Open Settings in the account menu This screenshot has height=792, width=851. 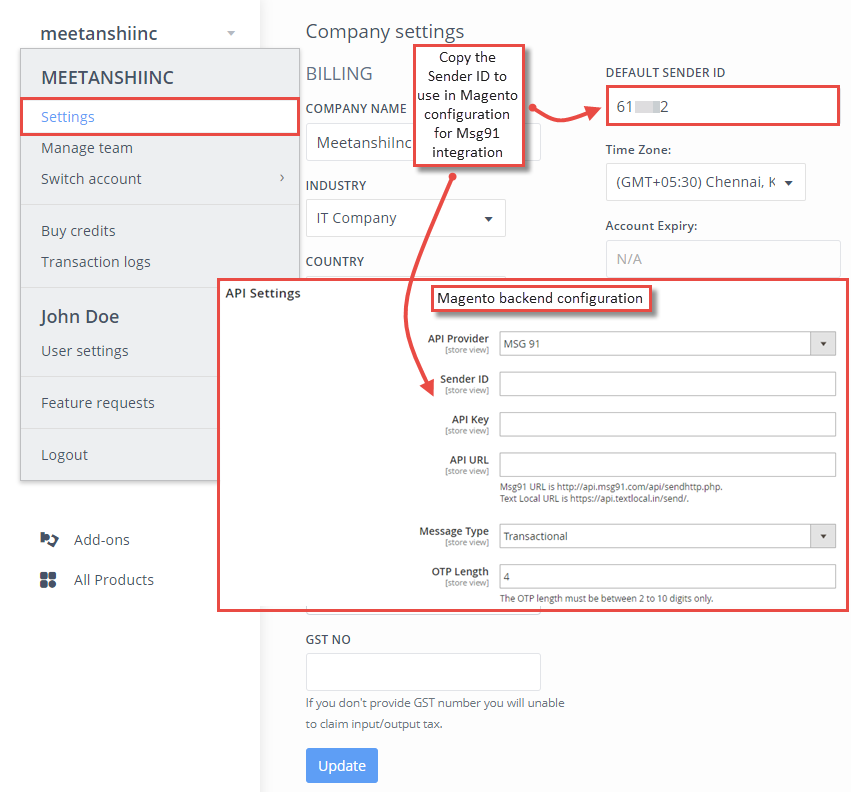[x=160, y=117]
